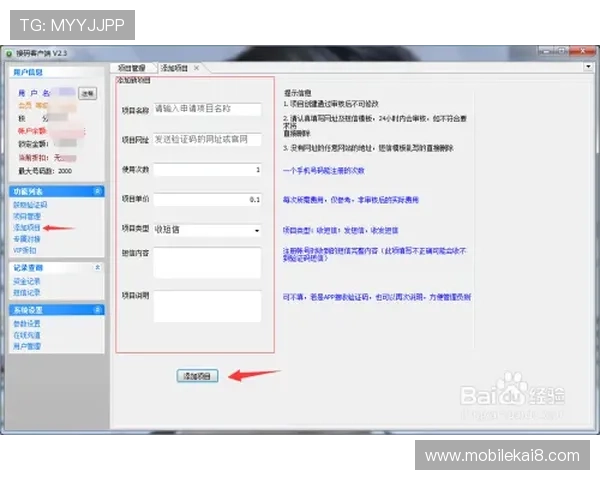Click the green app icon in the title bar
Screen dimensions: 600x480
pyautogui.click(x=9, y=54)
